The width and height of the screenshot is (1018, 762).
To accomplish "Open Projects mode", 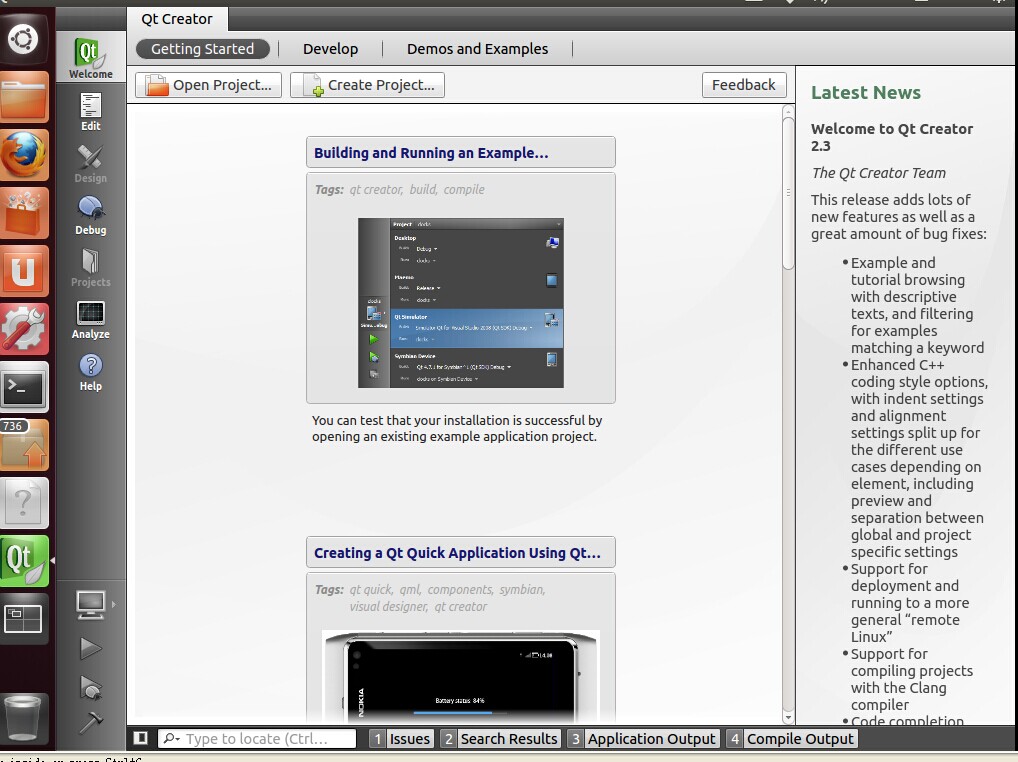I will pyautogui.click(x=91, y=267).
